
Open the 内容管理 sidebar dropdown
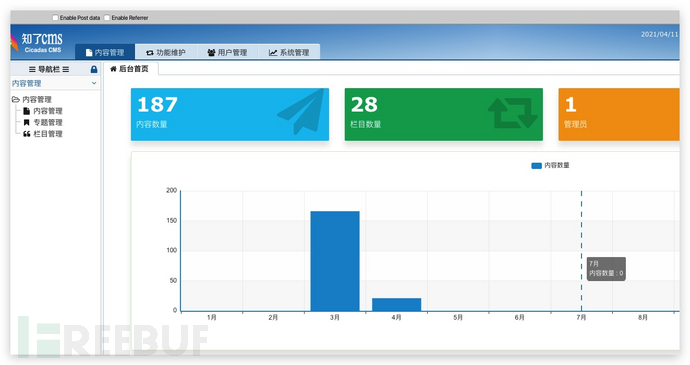[55, 83]
